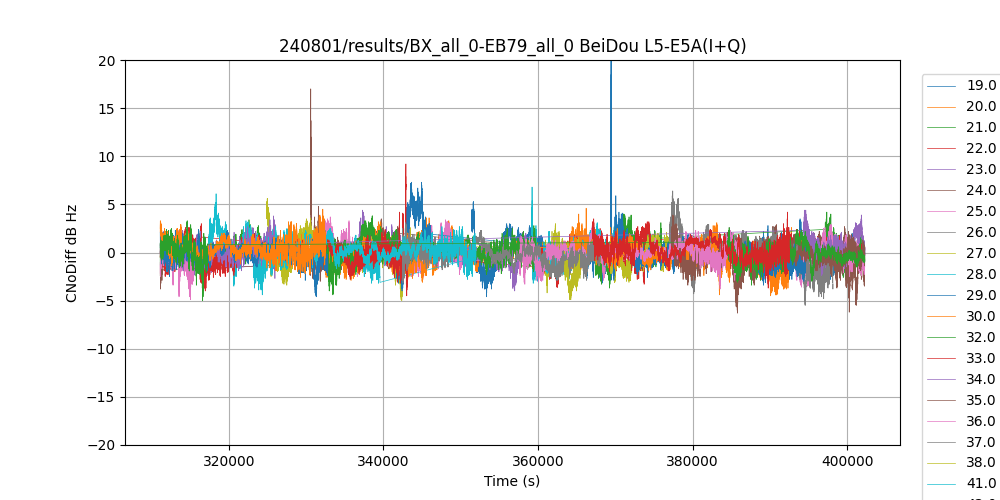The image size is (1000, 500).
Task: Click the orange line swatch for 30.0
Action: [x=941, y=317]
